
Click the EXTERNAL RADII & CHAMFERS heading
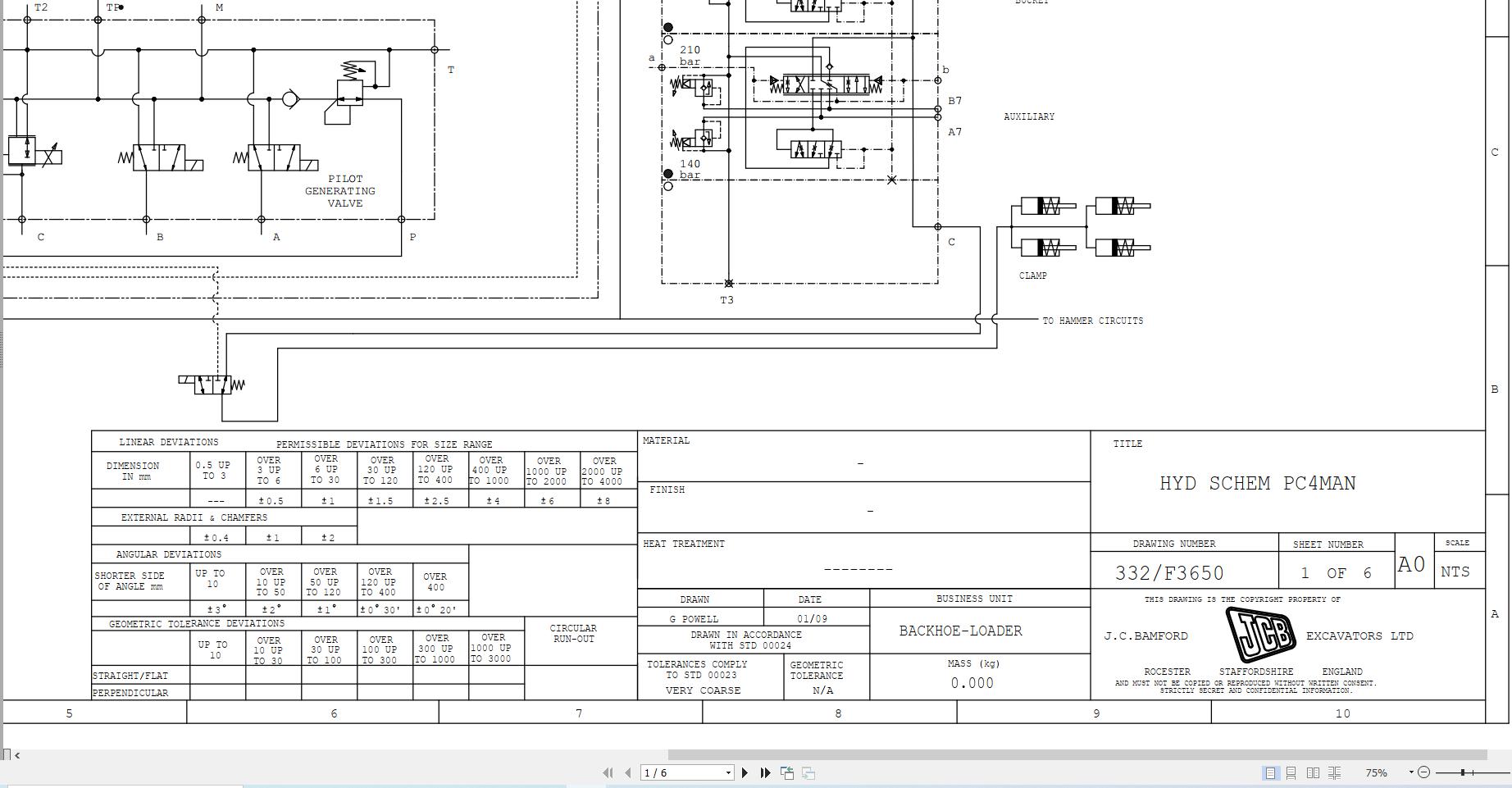[194, 517]
